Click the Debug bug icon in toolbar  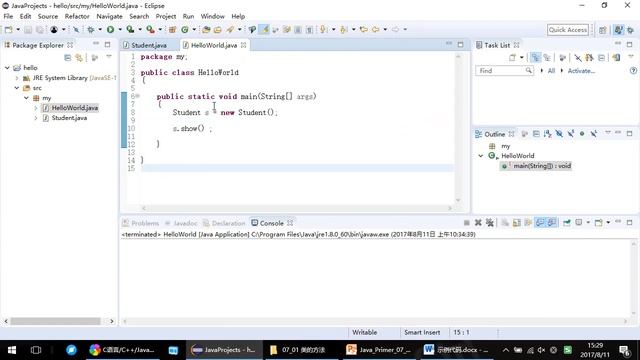91,29
